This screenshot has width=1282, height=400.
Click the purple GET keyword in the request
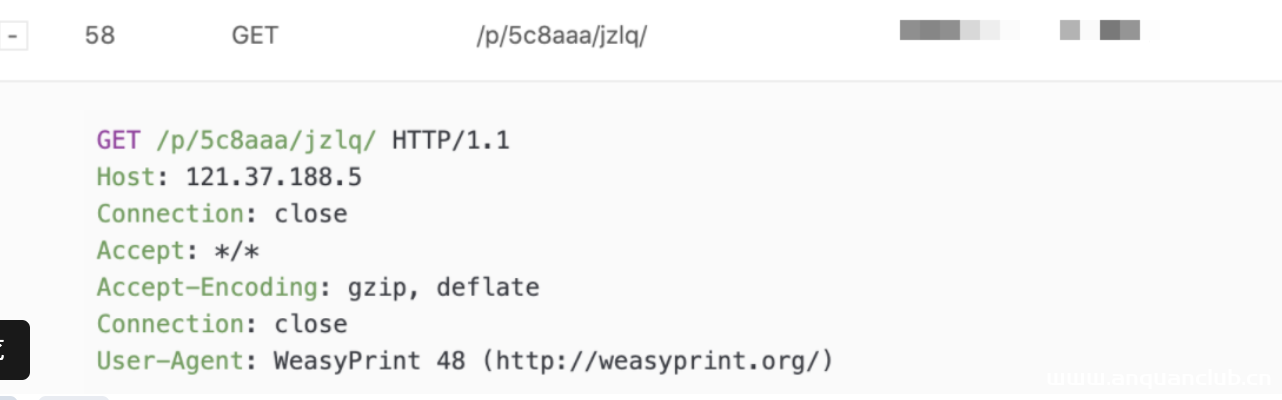[x=118, y=140]
